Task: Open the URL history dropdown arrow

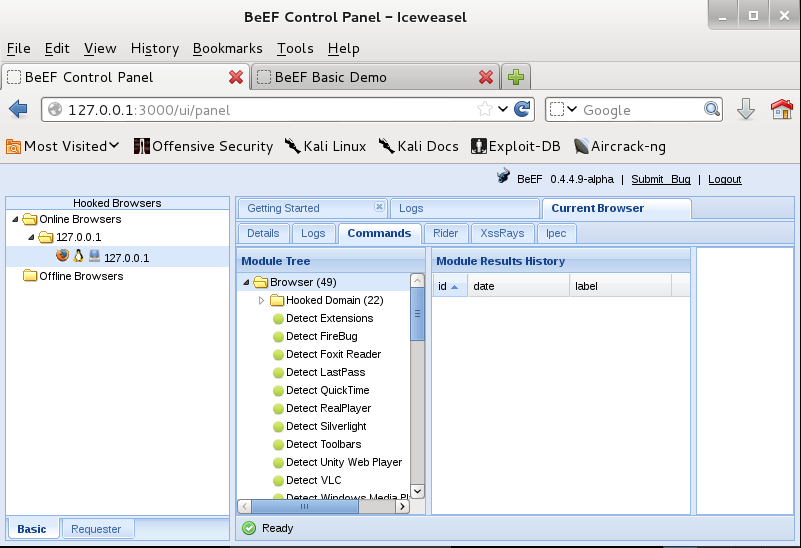Action: click(x=503, y=109)
